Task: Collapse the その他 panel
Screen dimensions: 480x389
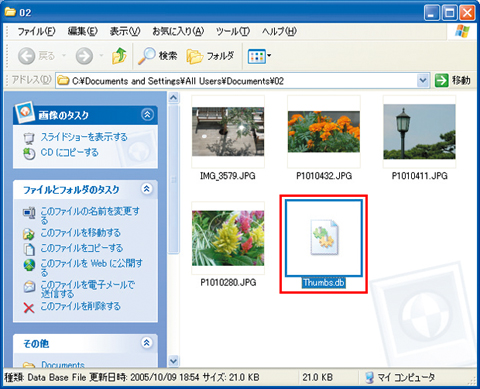Action: [x=147, y=343]
